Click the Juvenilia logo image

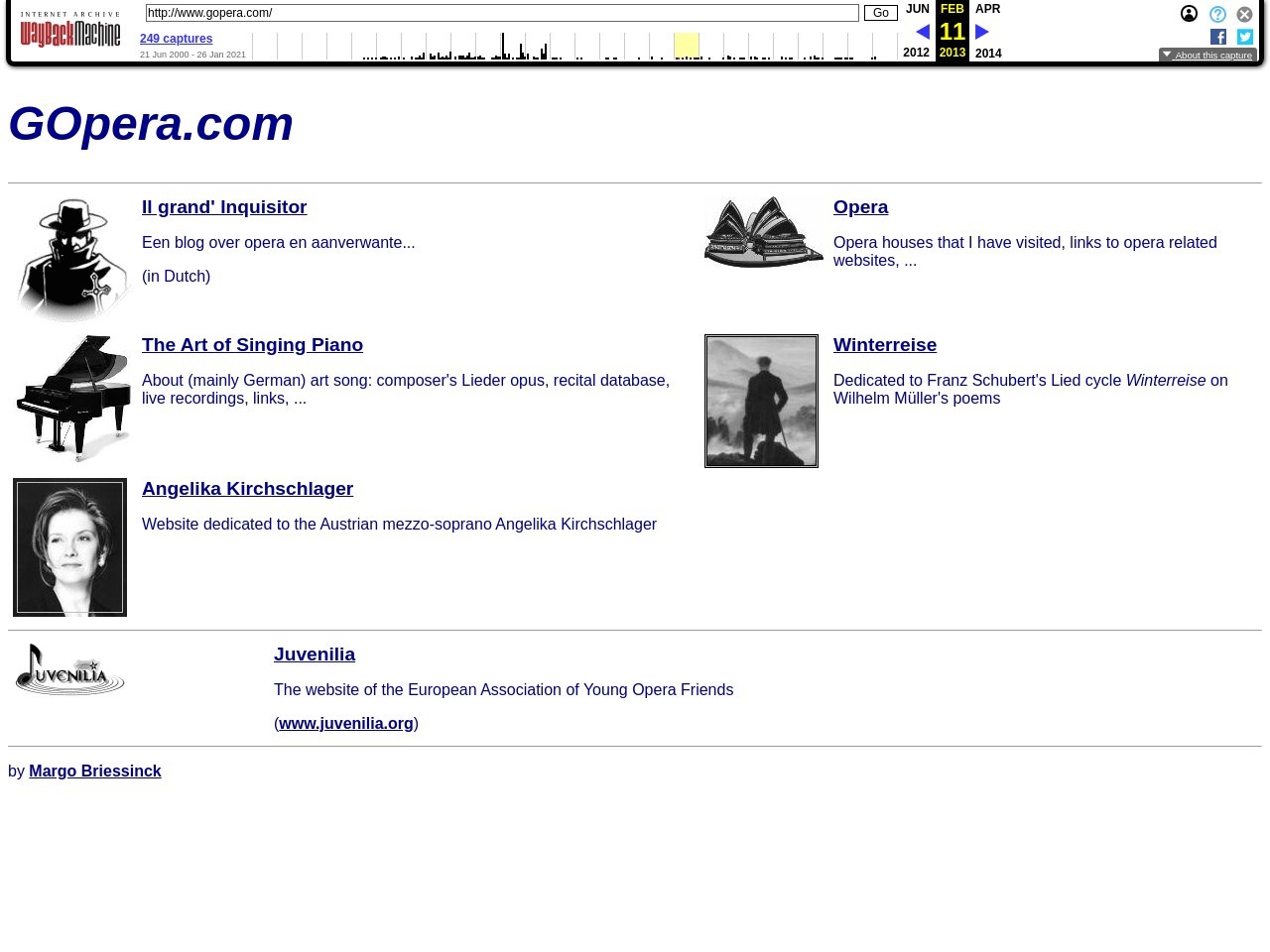[70, 669]
